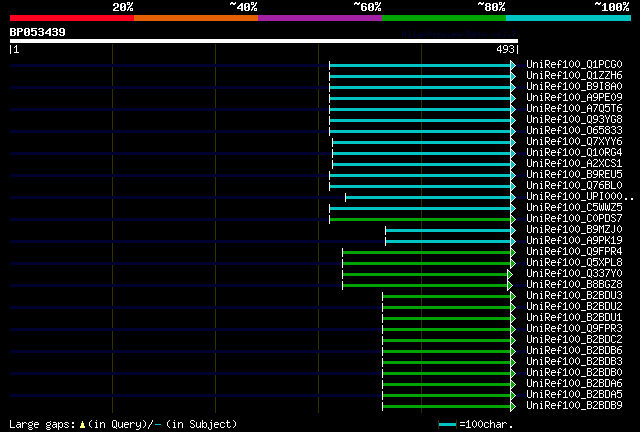The width and height of the screenshot is (640, 432).
Task: Click the green alignment bar for UniRef100_B2BDB9
Action: pos(447,407)
